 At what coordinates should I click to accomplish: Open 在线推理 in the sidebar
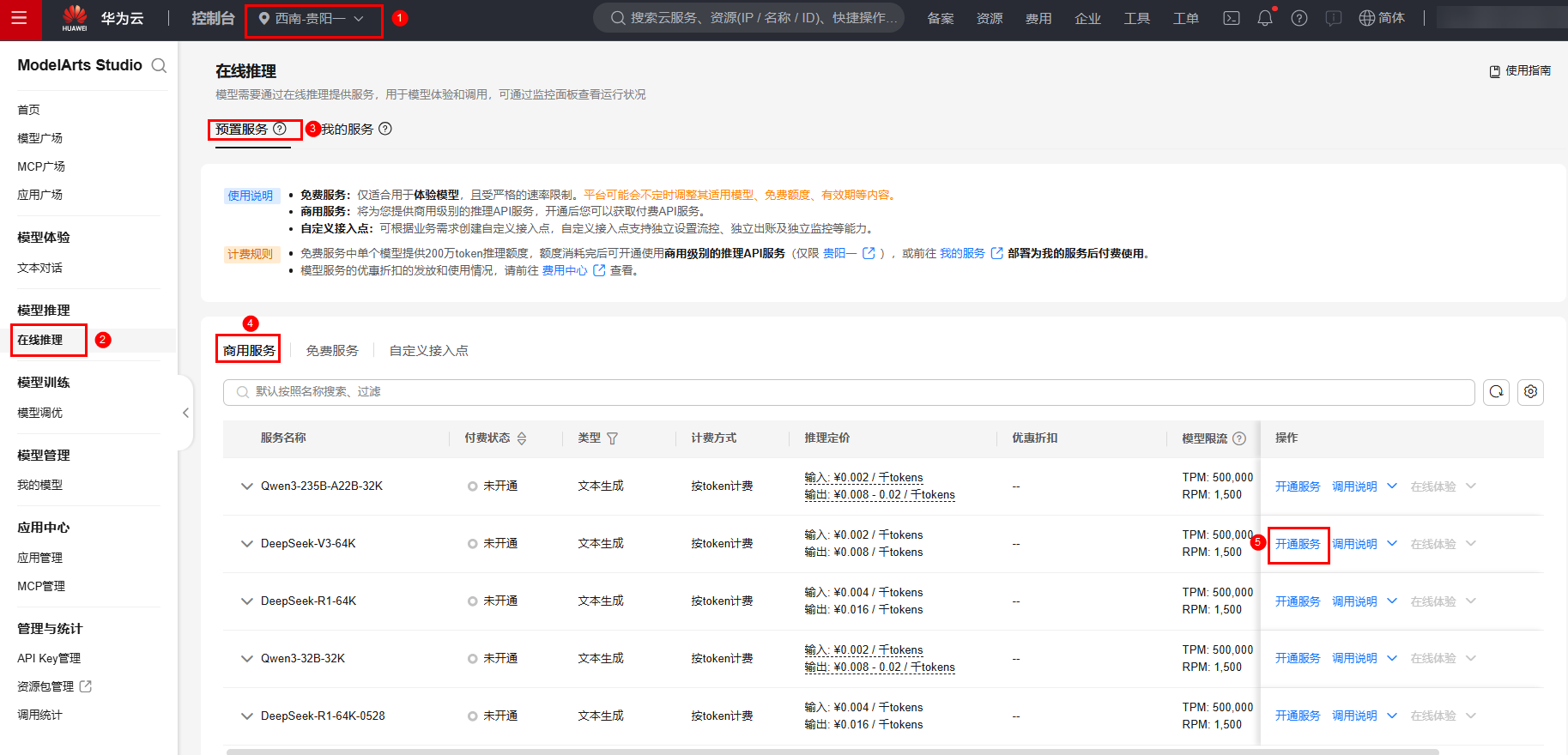click(39, 340)
